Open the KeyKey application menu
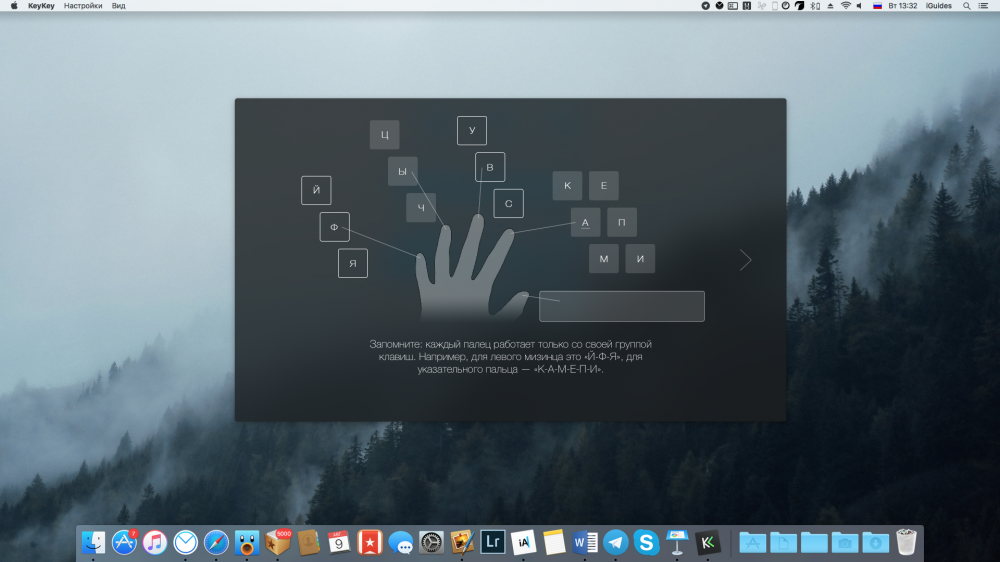The height and width of the screenshot is (562, 1000). click(41, 6)
